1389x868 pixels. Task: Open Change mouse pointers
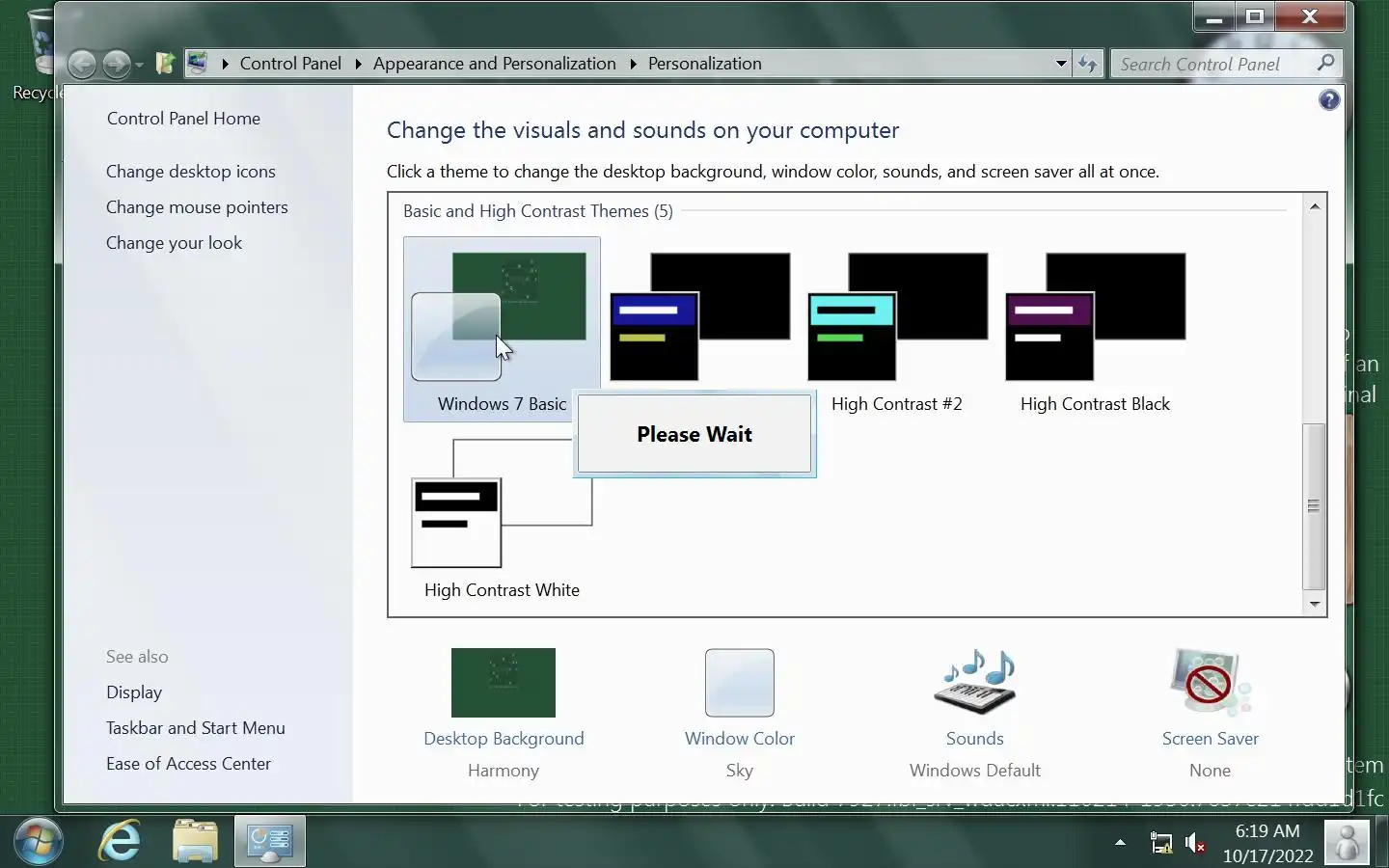pyautogui.click(x=197, y=207)
